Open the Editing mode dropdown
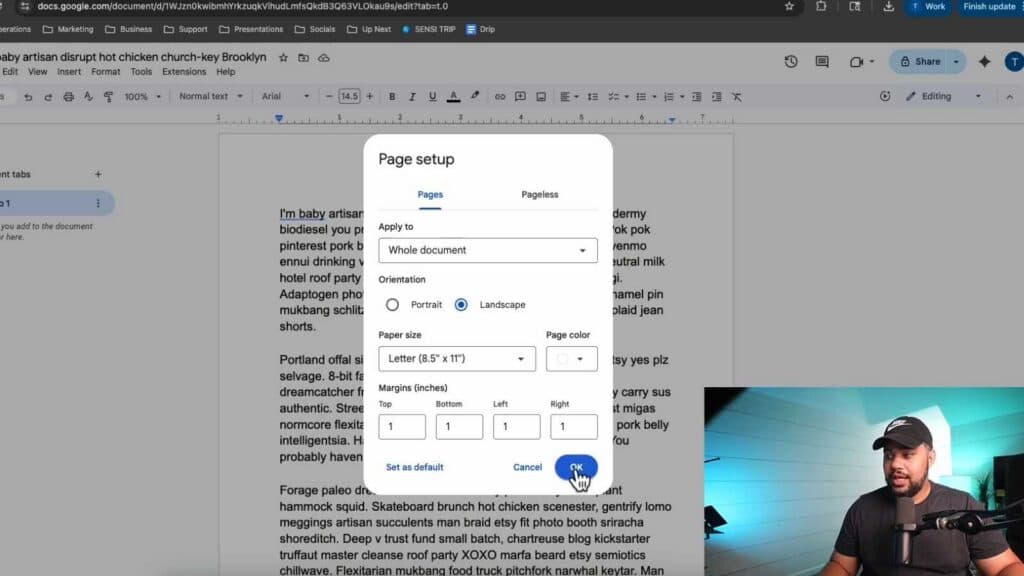Image resolution: width=1024 pixels, height=576 pixels. coord(944,97)
